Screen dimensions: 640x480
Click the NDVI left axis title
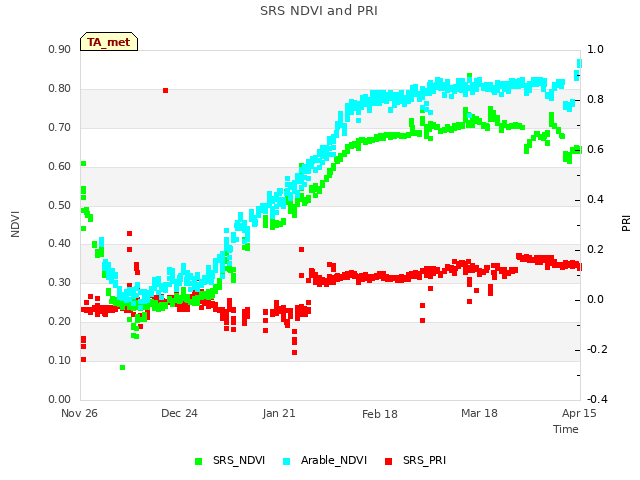15,224
